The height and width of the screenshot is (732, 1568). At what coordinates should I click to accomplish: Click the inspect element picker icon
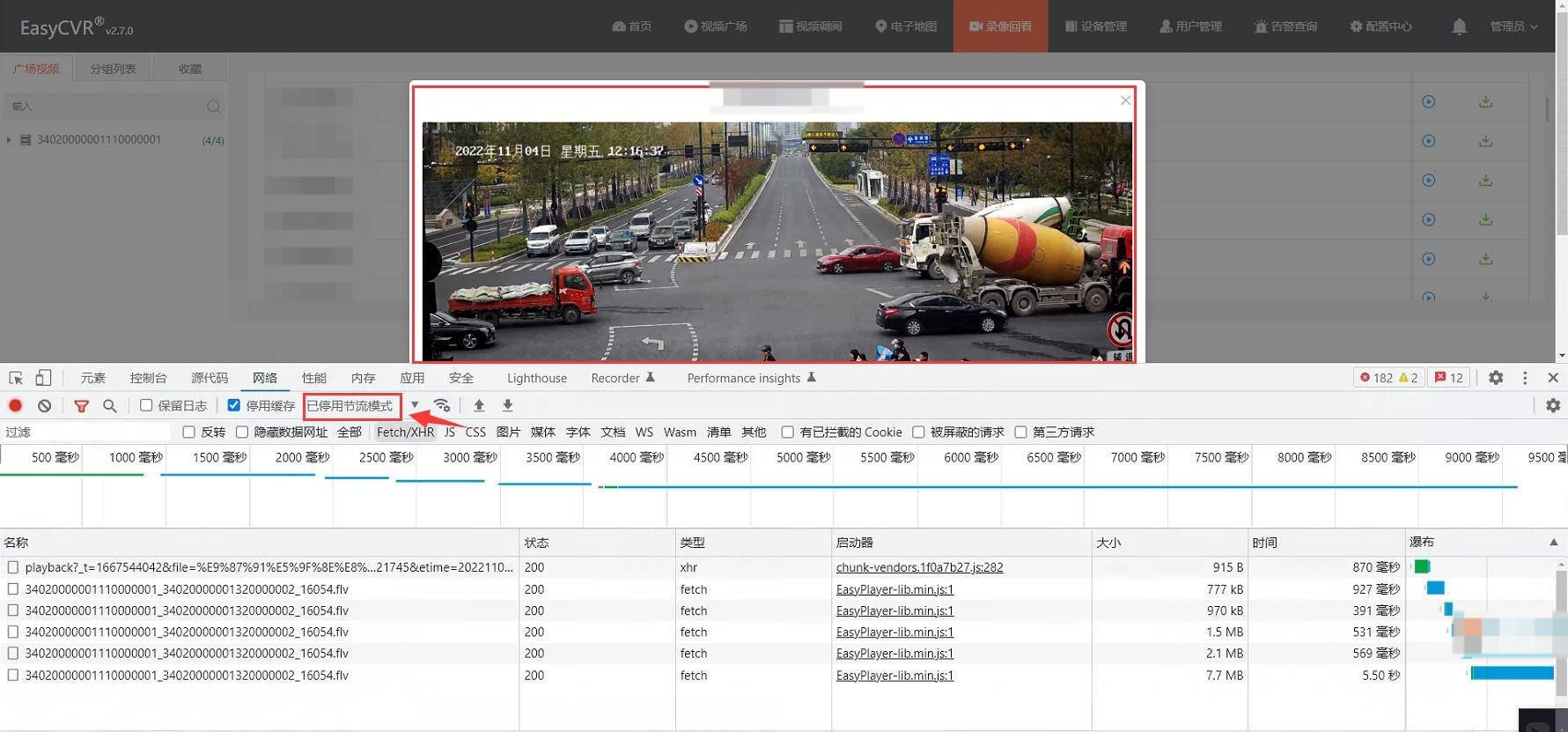[16, 378]
